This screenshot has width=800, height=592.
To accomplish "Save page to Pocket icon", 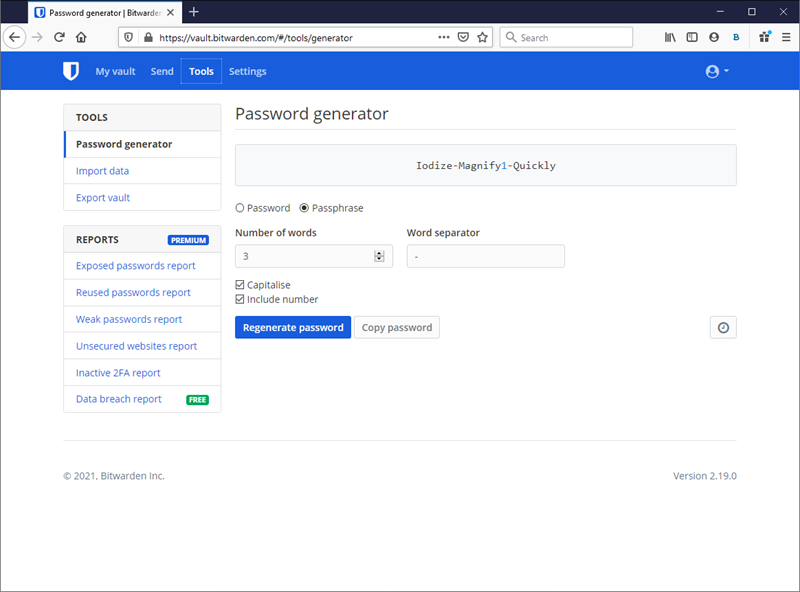I will tap(463, 37).
